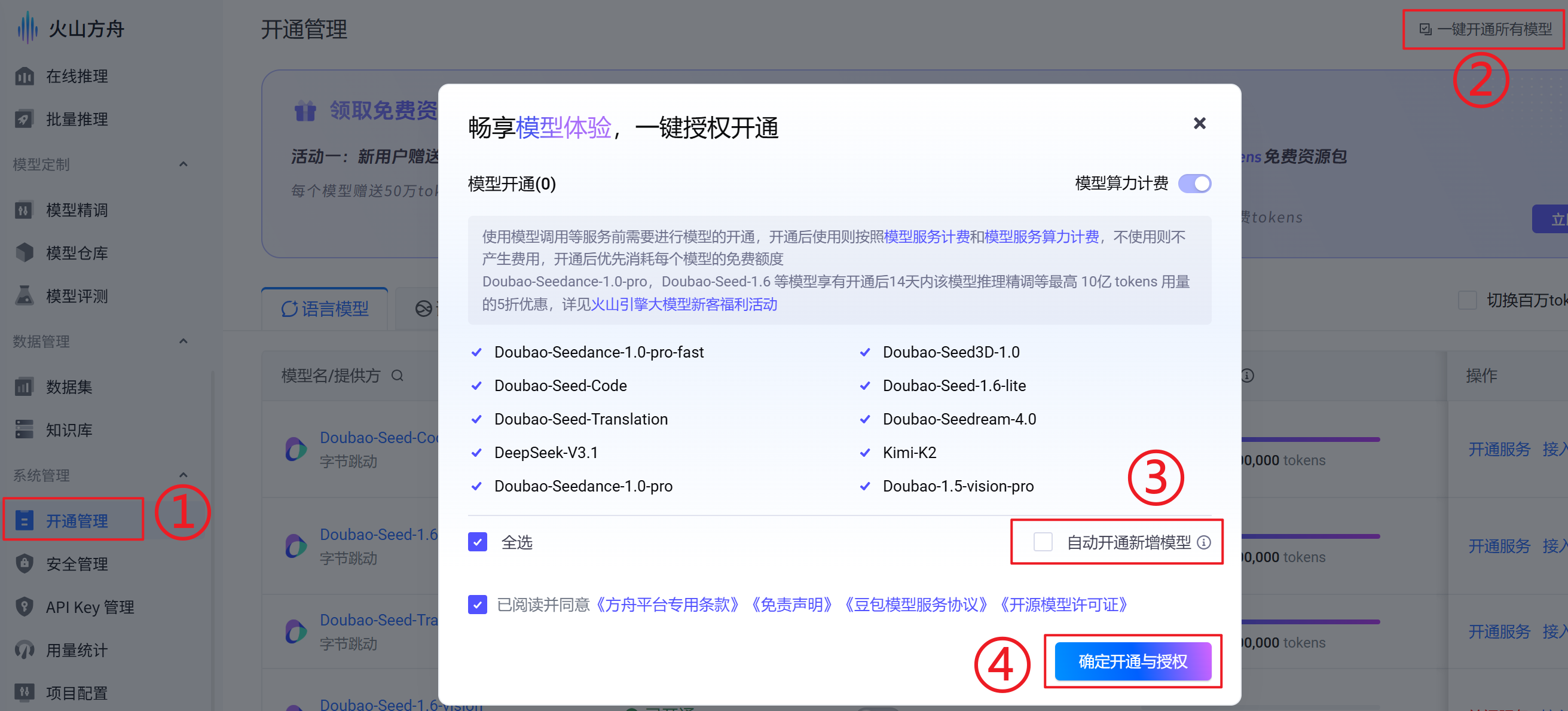The width and height of the screenshot is (1568, 711).
Task: Click the 安全管理 shield icon
Action: click(25, 564)
